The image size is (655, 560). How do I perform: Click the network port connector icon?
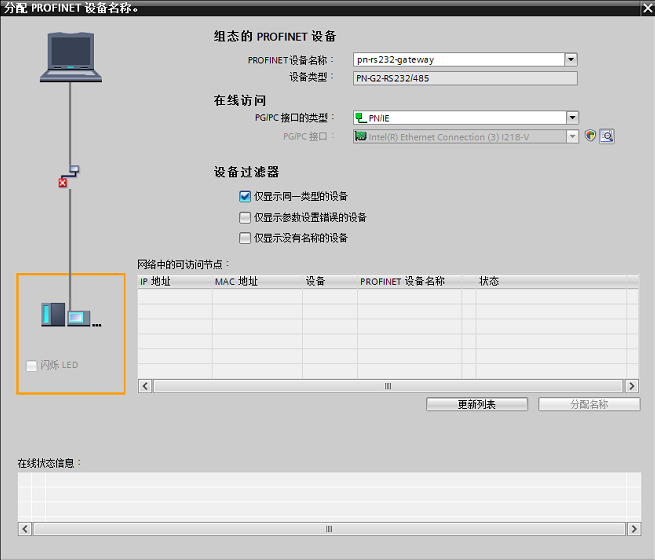74,170
